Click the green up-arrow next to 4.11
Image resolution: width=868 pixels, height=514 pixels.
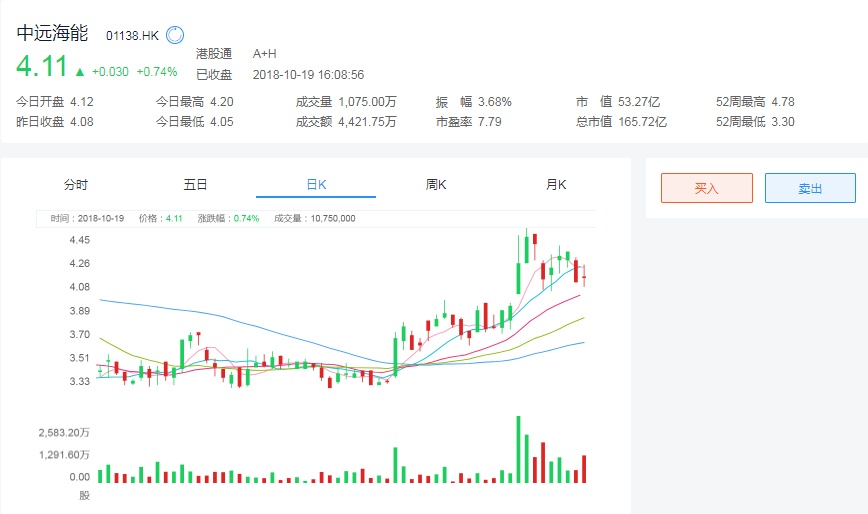pyautogui.click(x=79, y=71)
